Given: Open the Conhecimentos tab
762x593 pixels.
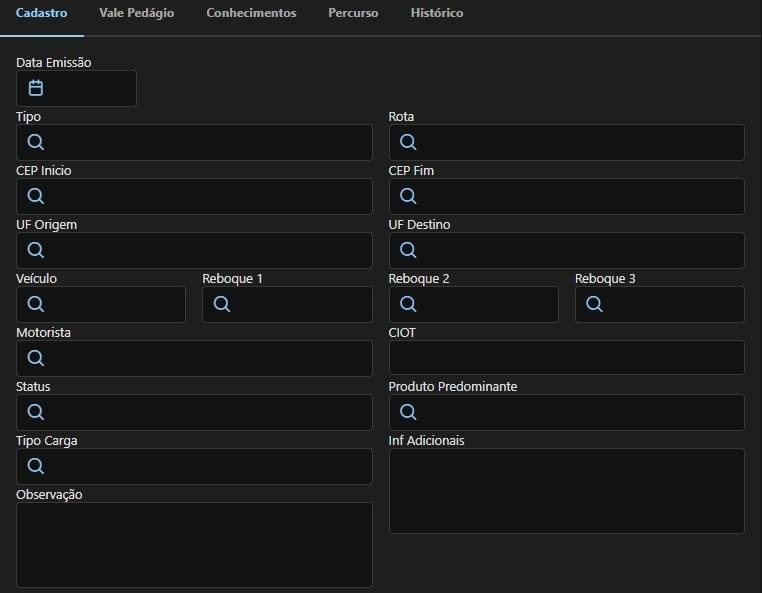Looking at the screenshot, I should [x=251, y=13].
